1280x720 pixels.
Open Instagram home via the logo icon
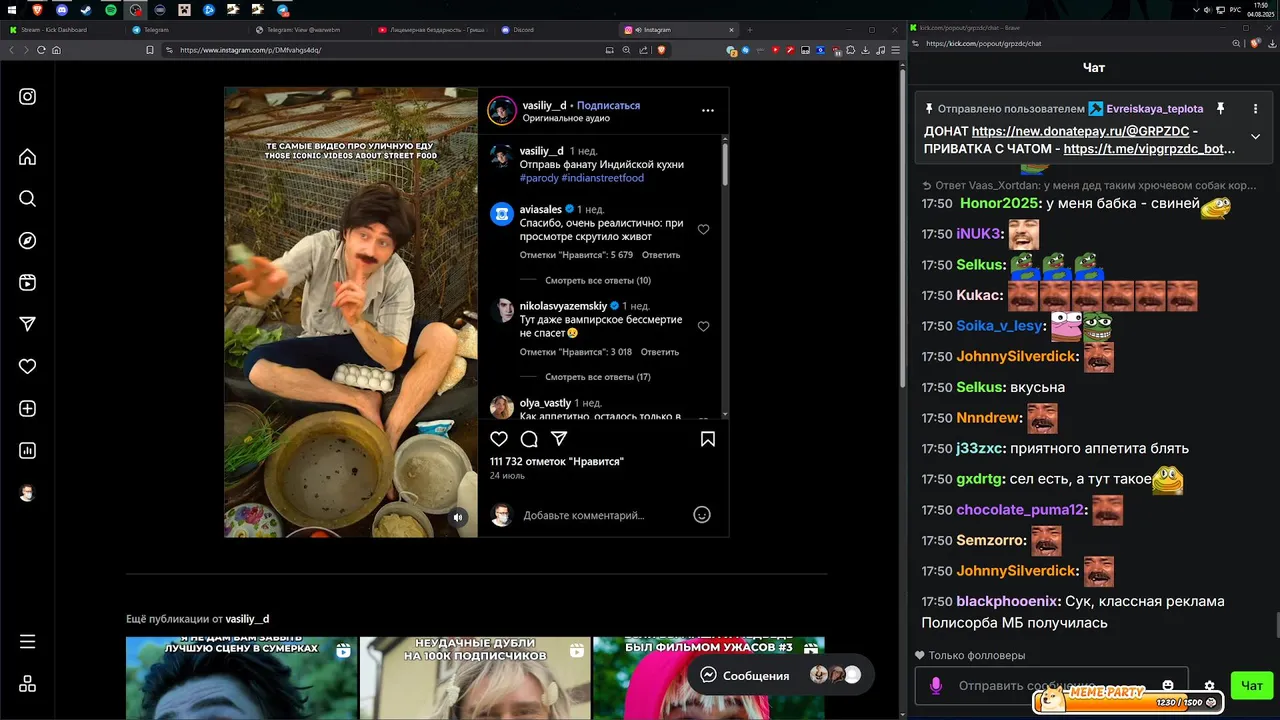(x=28, y=97)
